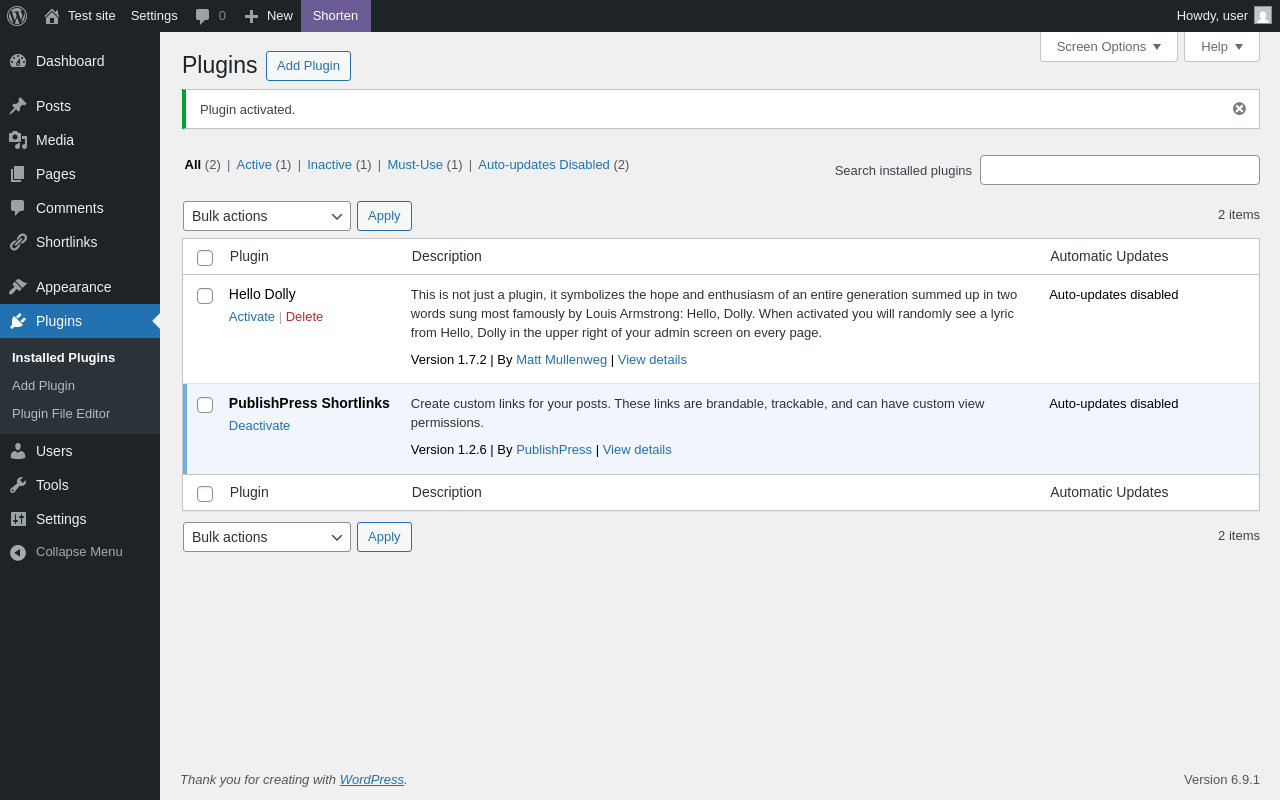Open PublishPress author link
This screenshot has width=1280, height=800.
pyautogui.click(x=554, y=450)
